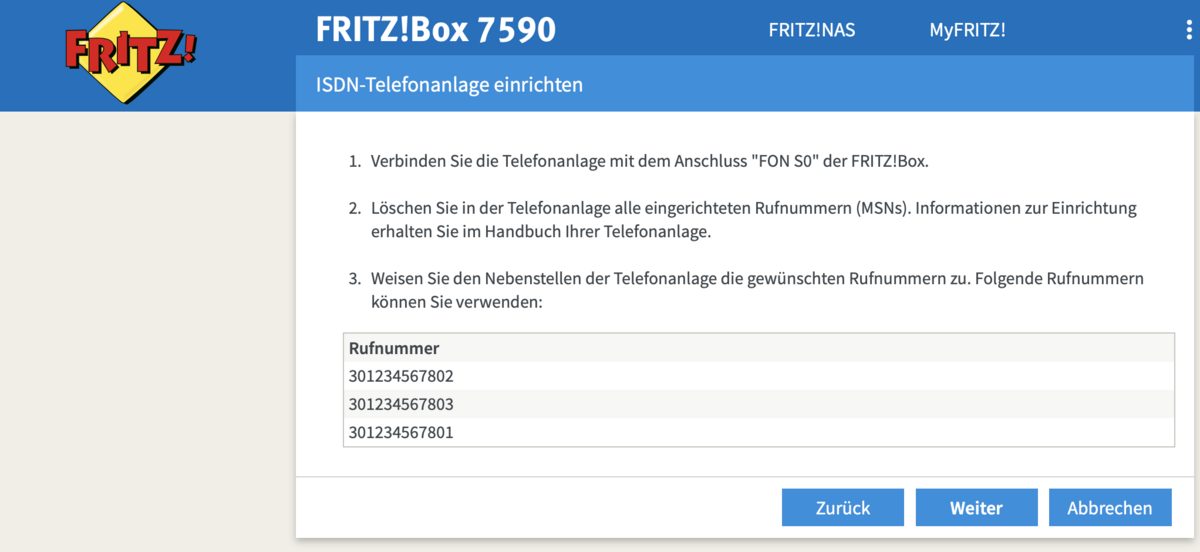
Task: Open the three-dot options menu
Action: pyautogui.click(x=1188, y=30)
